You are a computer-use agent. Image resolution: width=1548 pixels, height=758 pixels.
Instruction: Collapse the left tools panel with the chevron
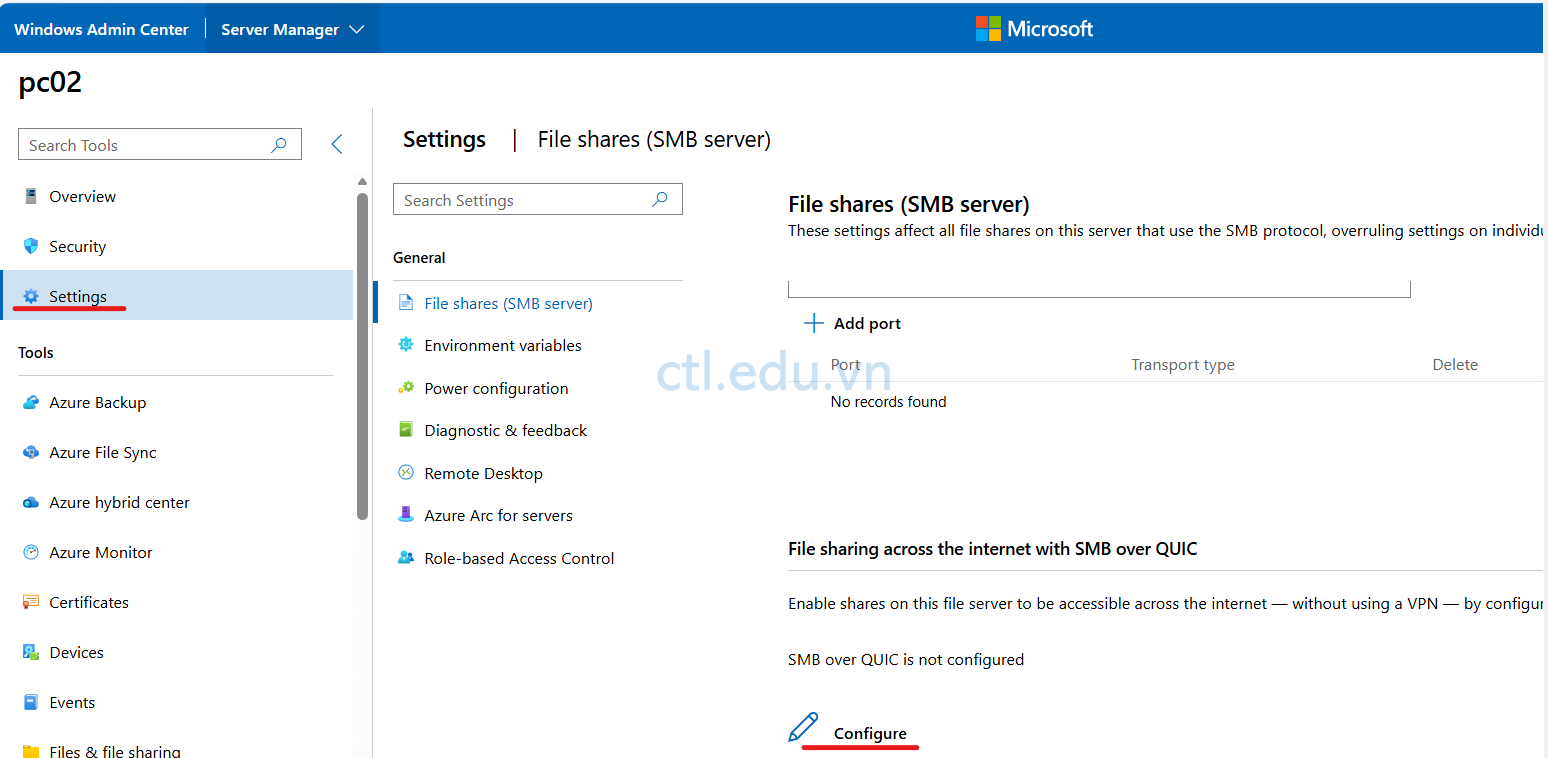pos(336,144)
